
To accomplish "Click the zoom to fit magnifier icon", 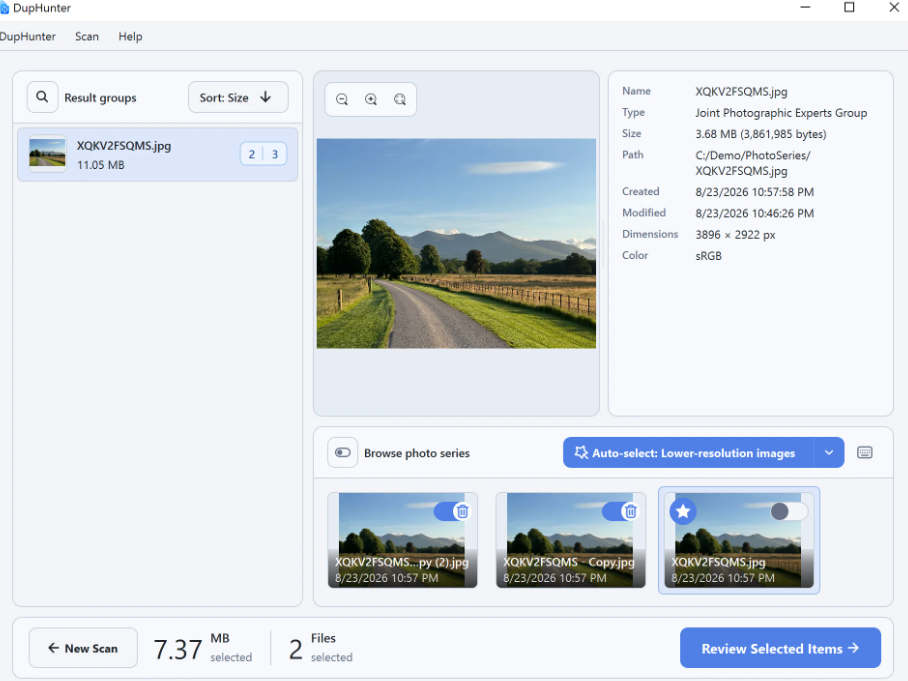I will [x=400, y=100].
